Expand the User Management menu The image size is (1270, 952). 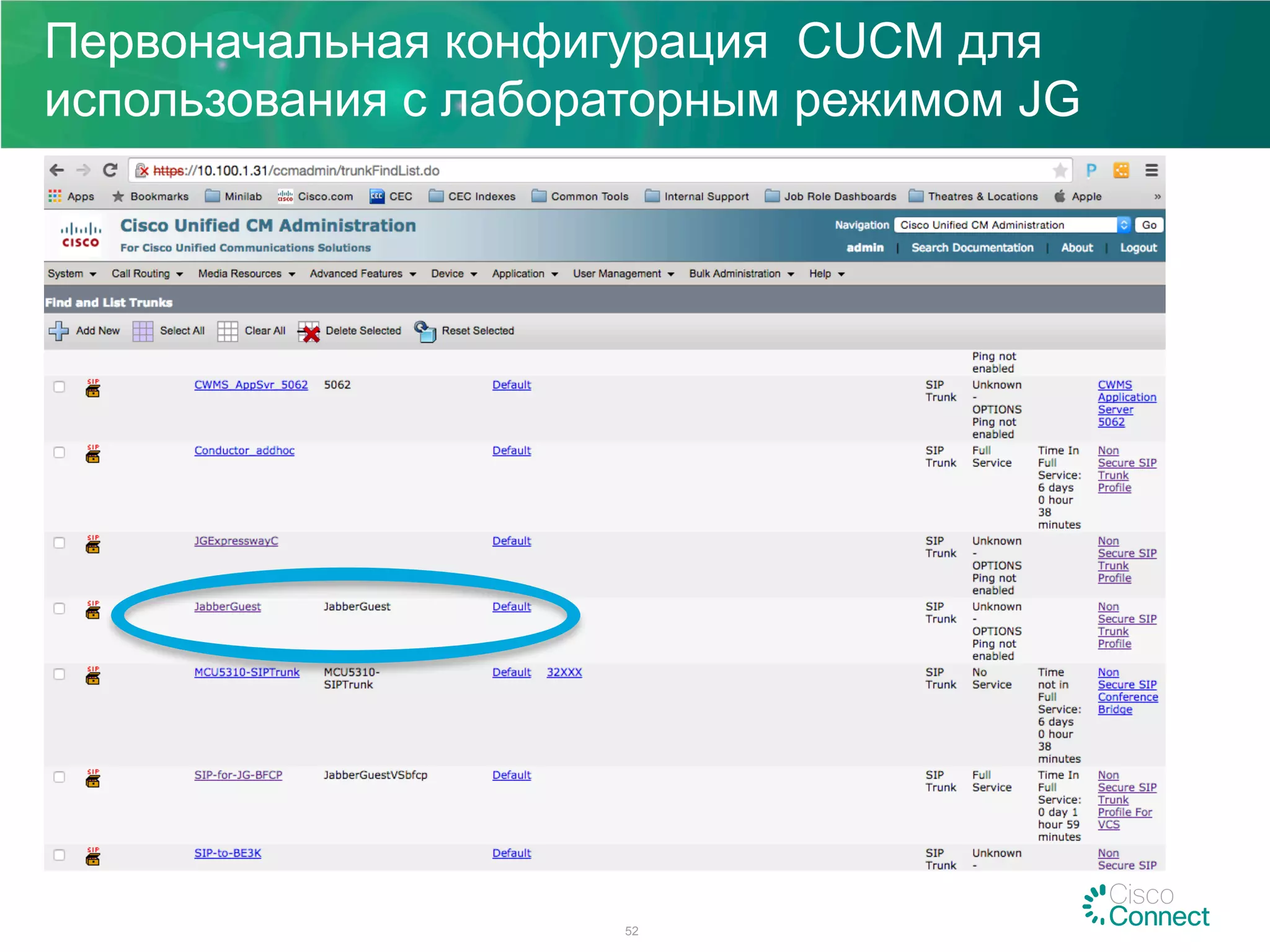point(623,274)
